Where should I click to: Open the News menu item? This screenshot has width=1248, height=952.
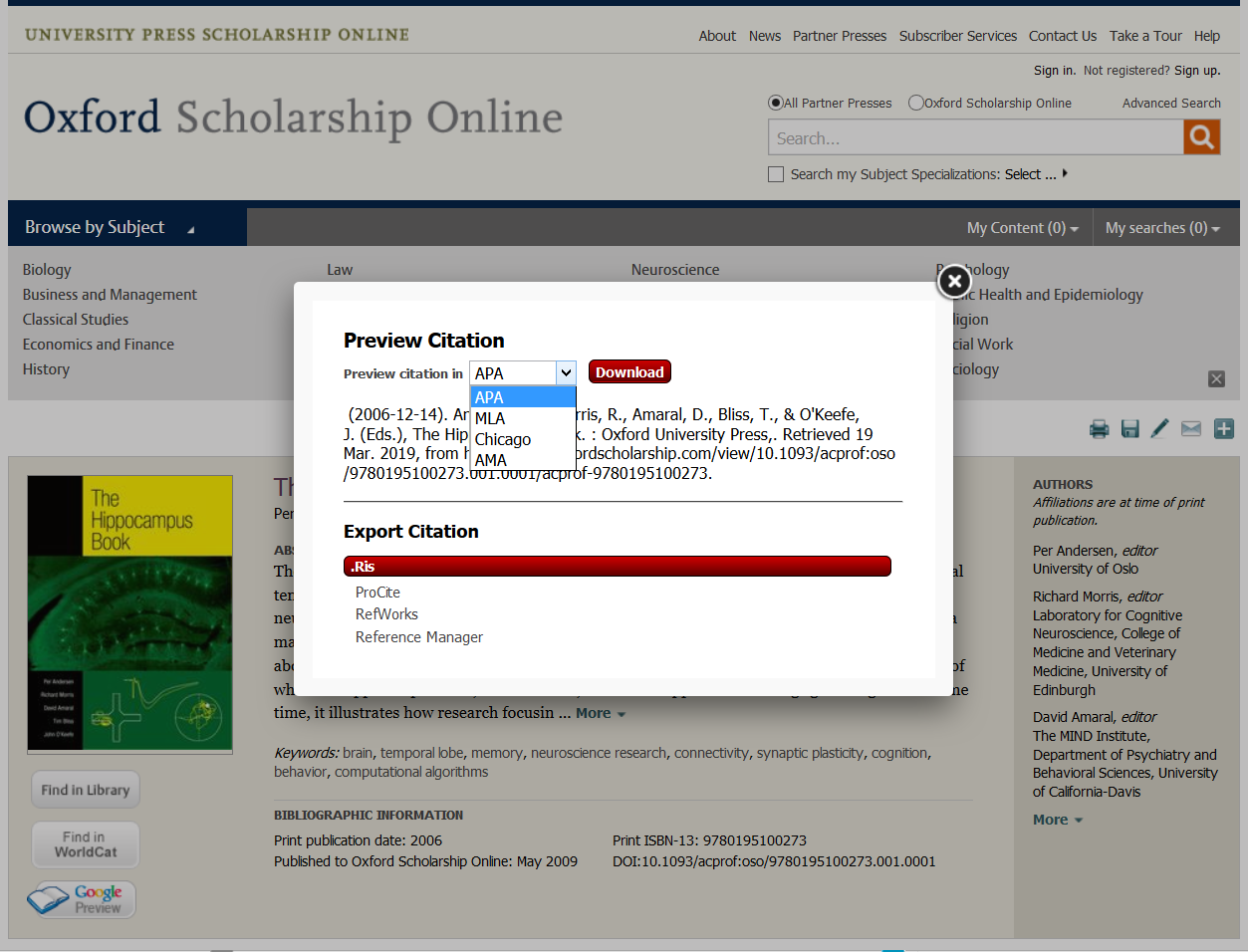click(x=765, y=36)
